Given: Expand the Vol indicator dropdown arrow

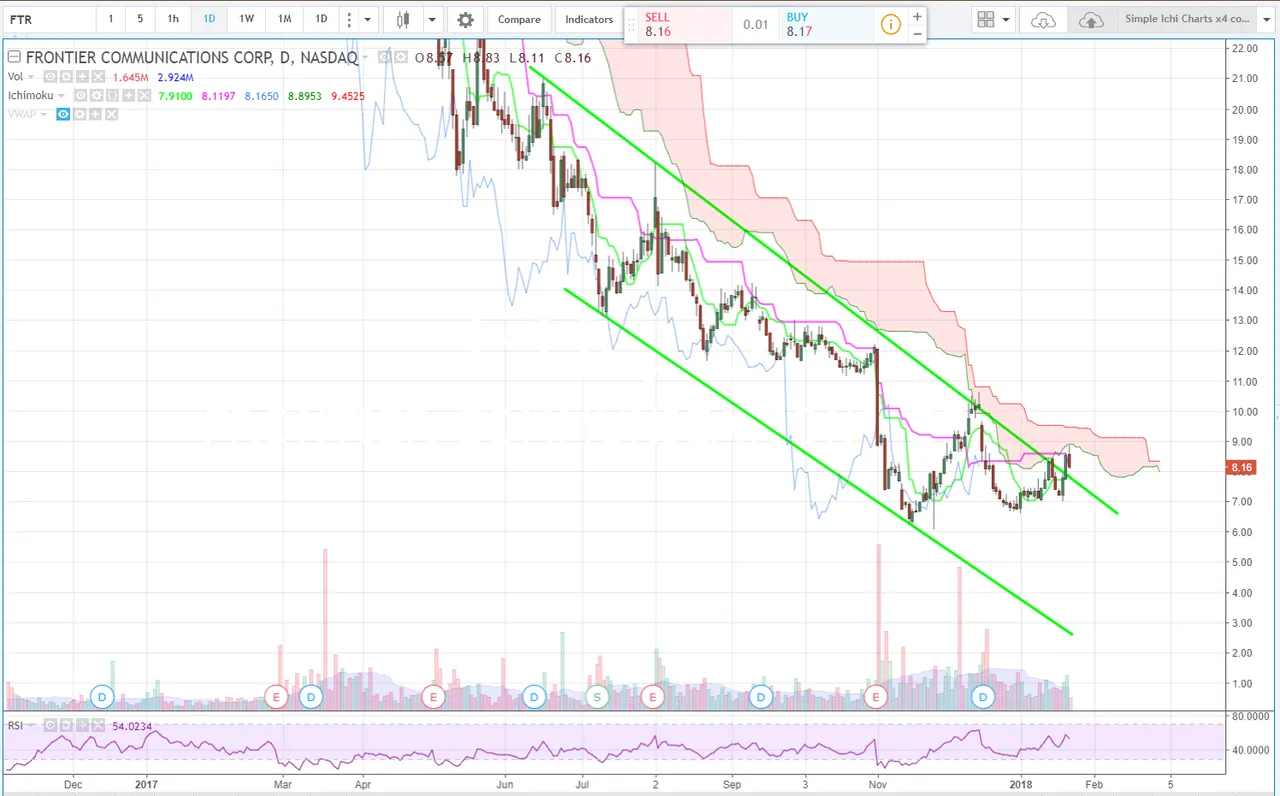Looking at the screenshot, I should pos(31,77).
